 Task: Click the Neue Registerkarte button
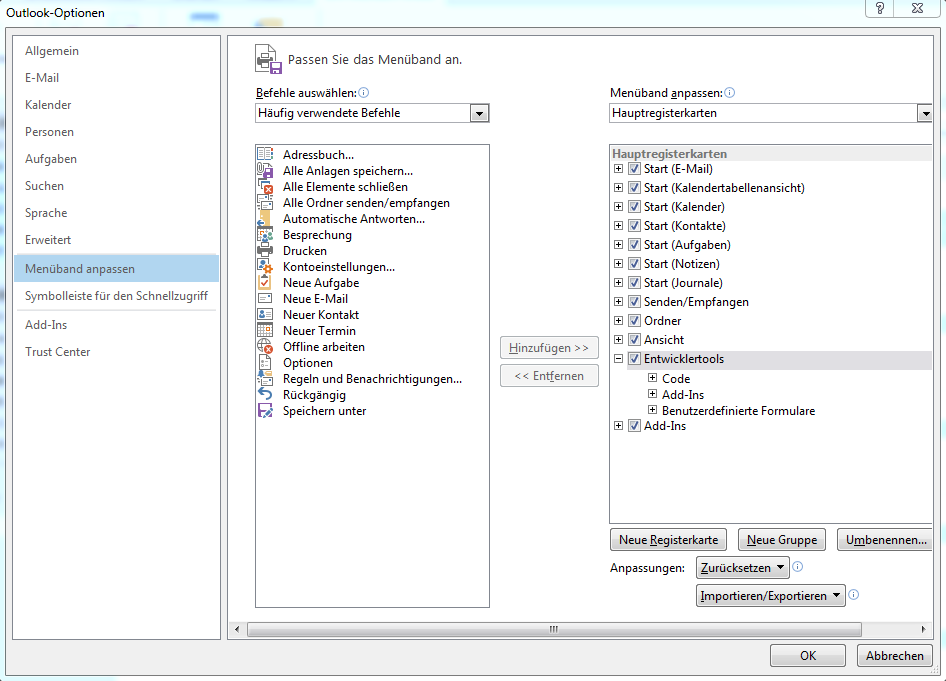[668, 540]
